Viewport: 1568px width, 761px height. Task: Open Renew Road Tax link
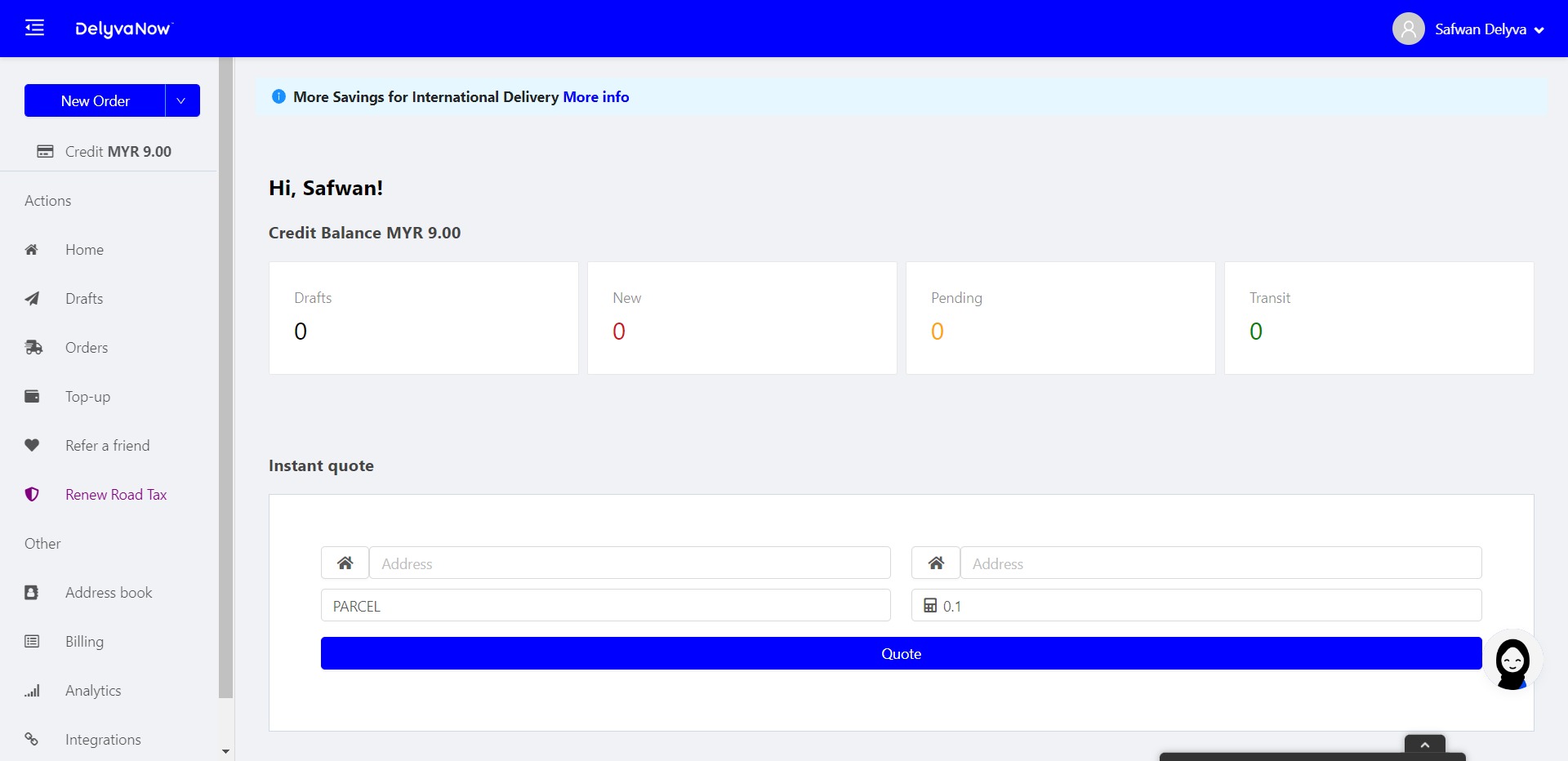pos(116,494)
